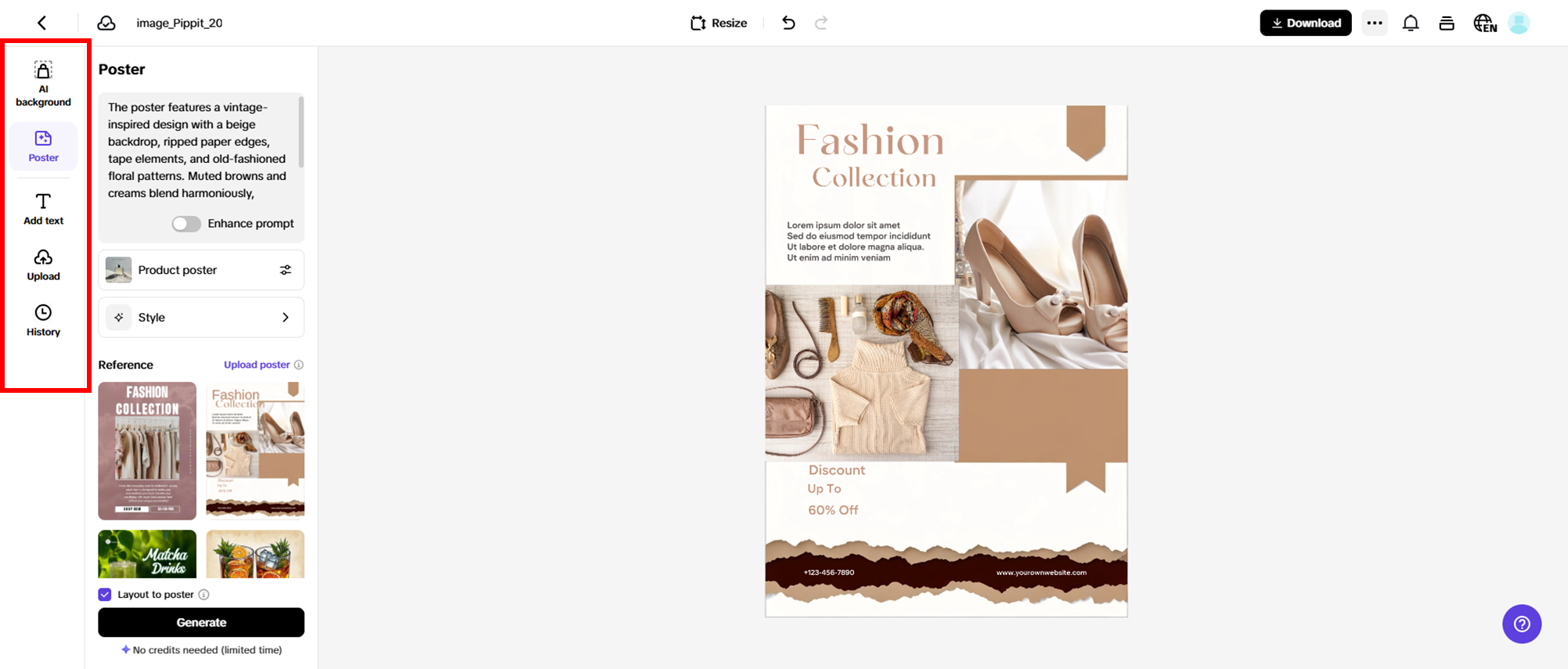Tick the Layout to poster checkbox
This screenshot has width=1568, height=669.
[x=105, y=595]
